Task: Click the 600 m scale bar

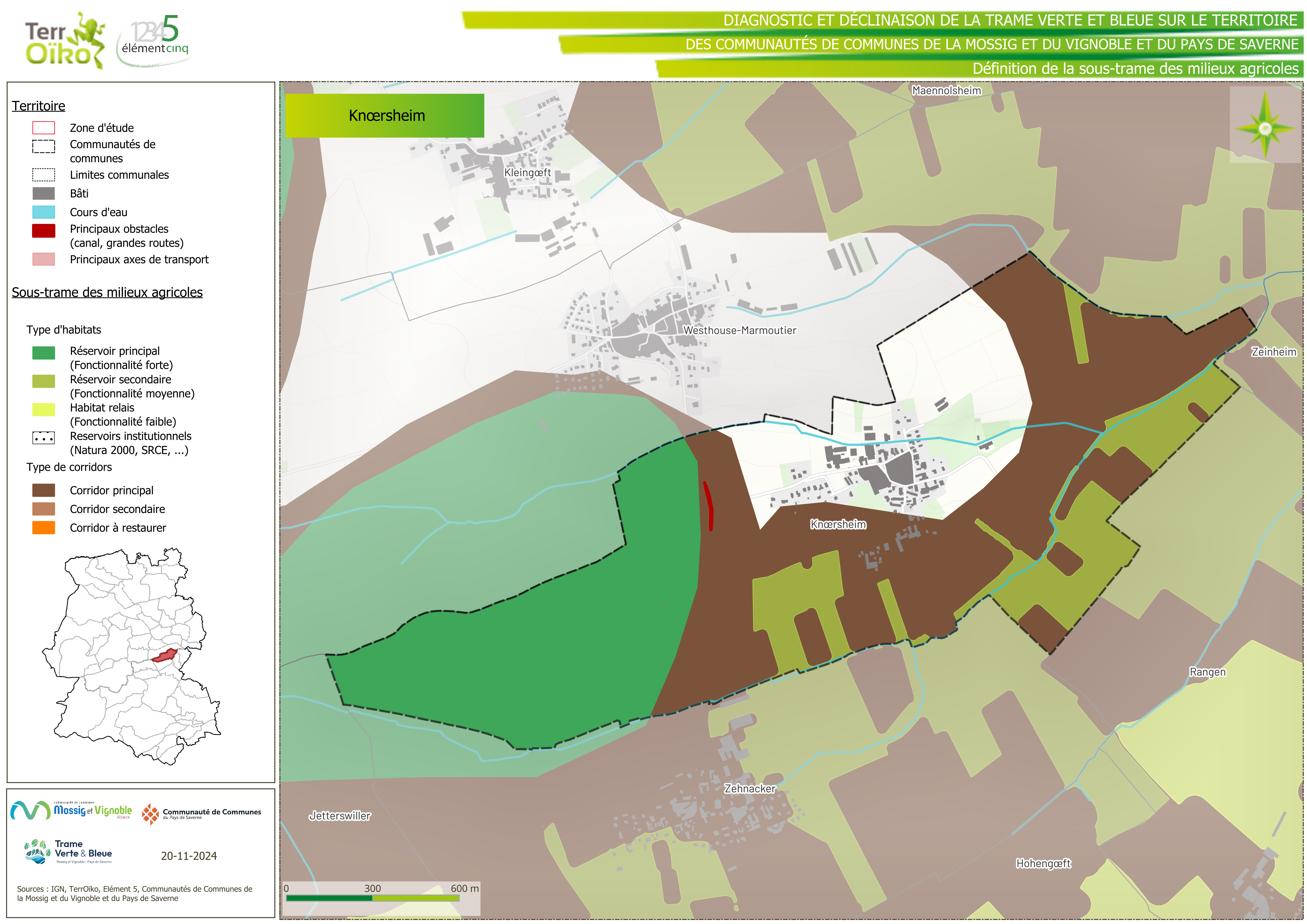Action: (373, 898)
